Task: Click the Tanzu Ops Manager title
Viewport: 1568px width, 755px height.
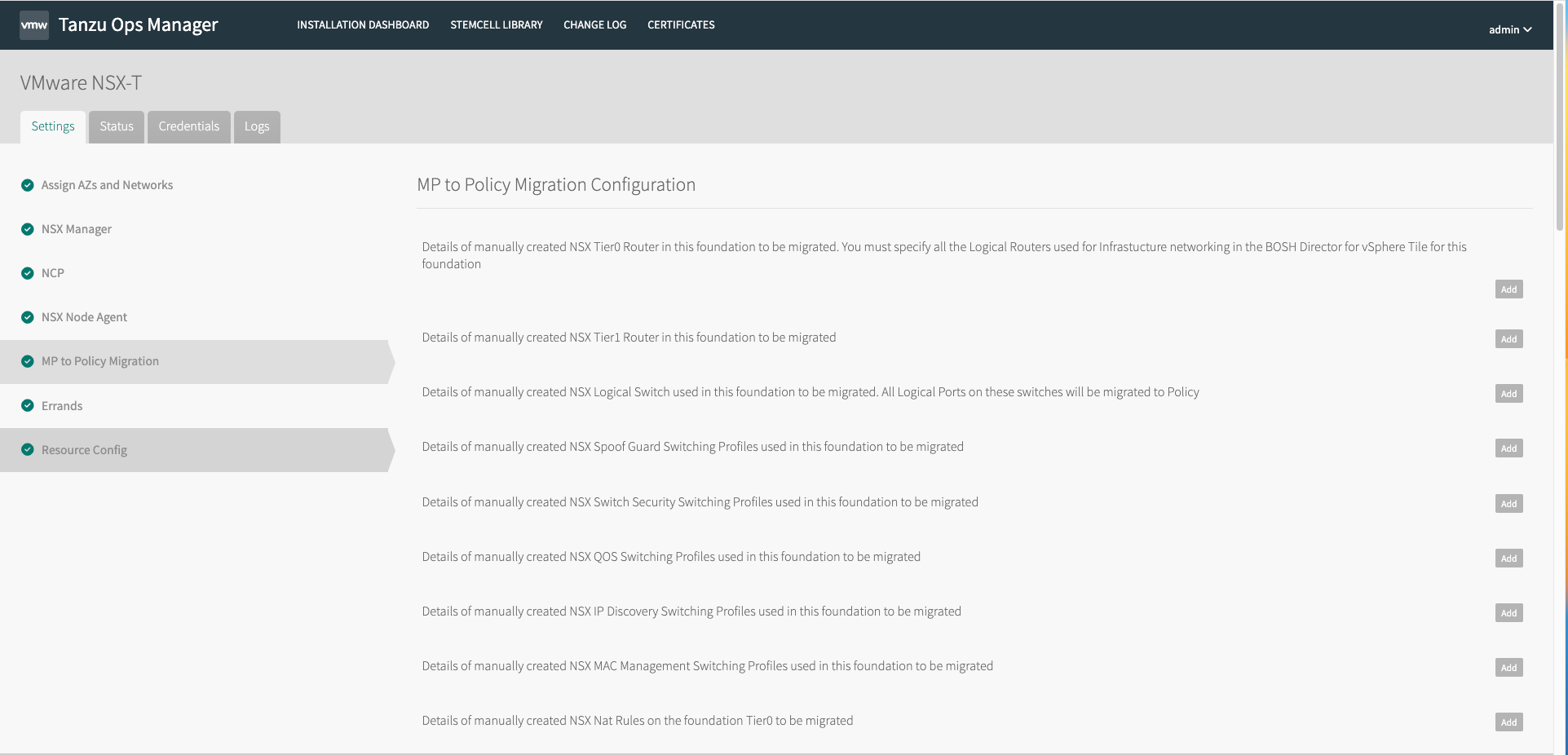Action: (x=138, y=25)
